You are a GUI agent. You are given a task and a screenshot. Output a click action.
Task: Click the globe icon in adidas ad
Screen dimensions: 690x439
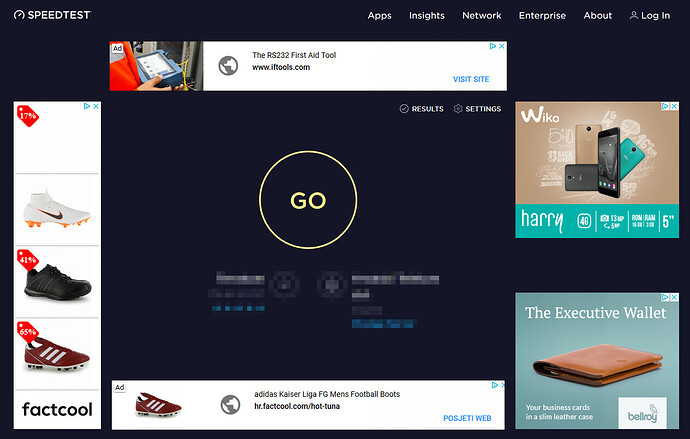click(232, 405)
